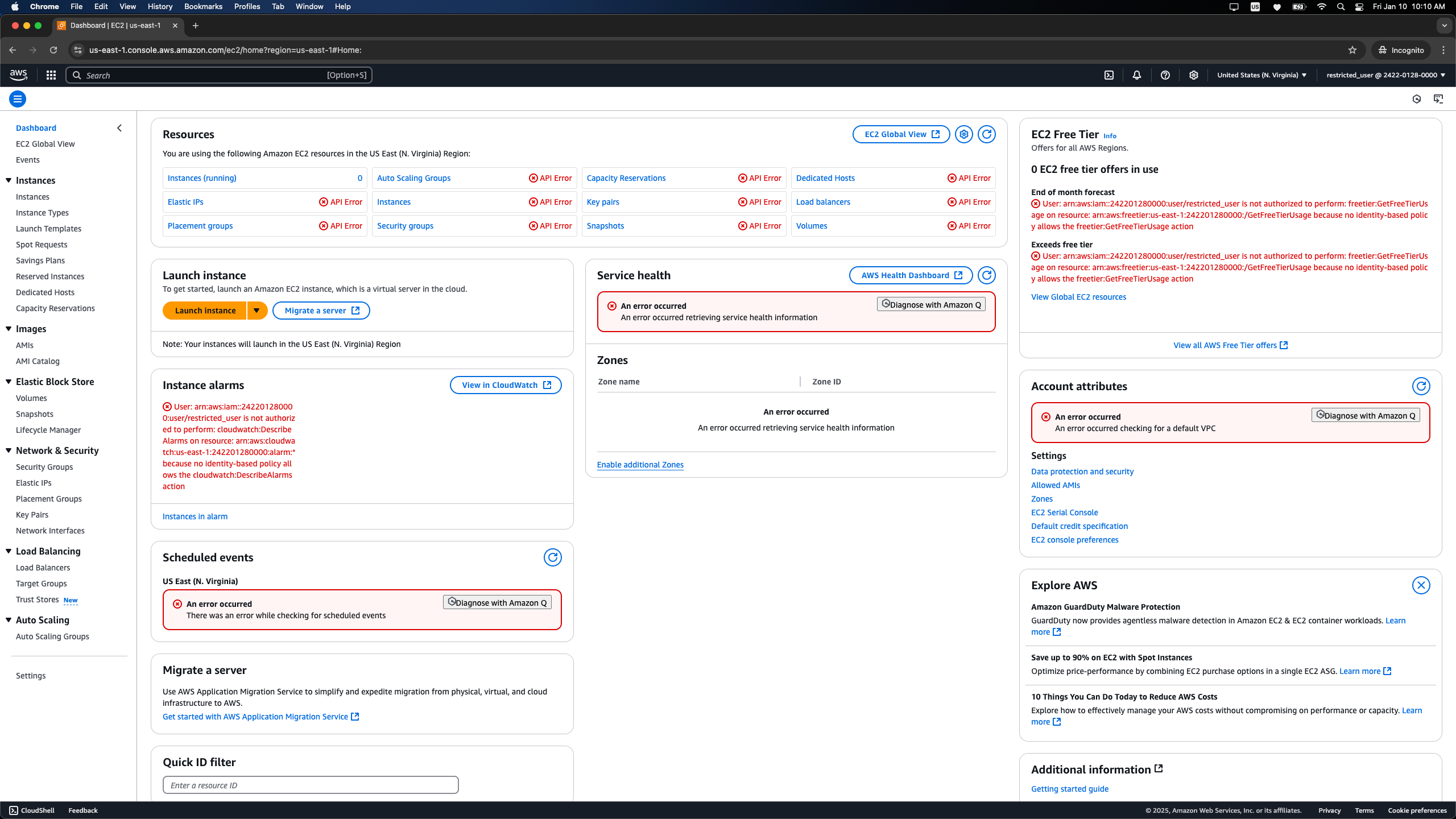Screen dimensions: 1456x819
Task: Click the Launch instance button
Action: click(205, 311)
